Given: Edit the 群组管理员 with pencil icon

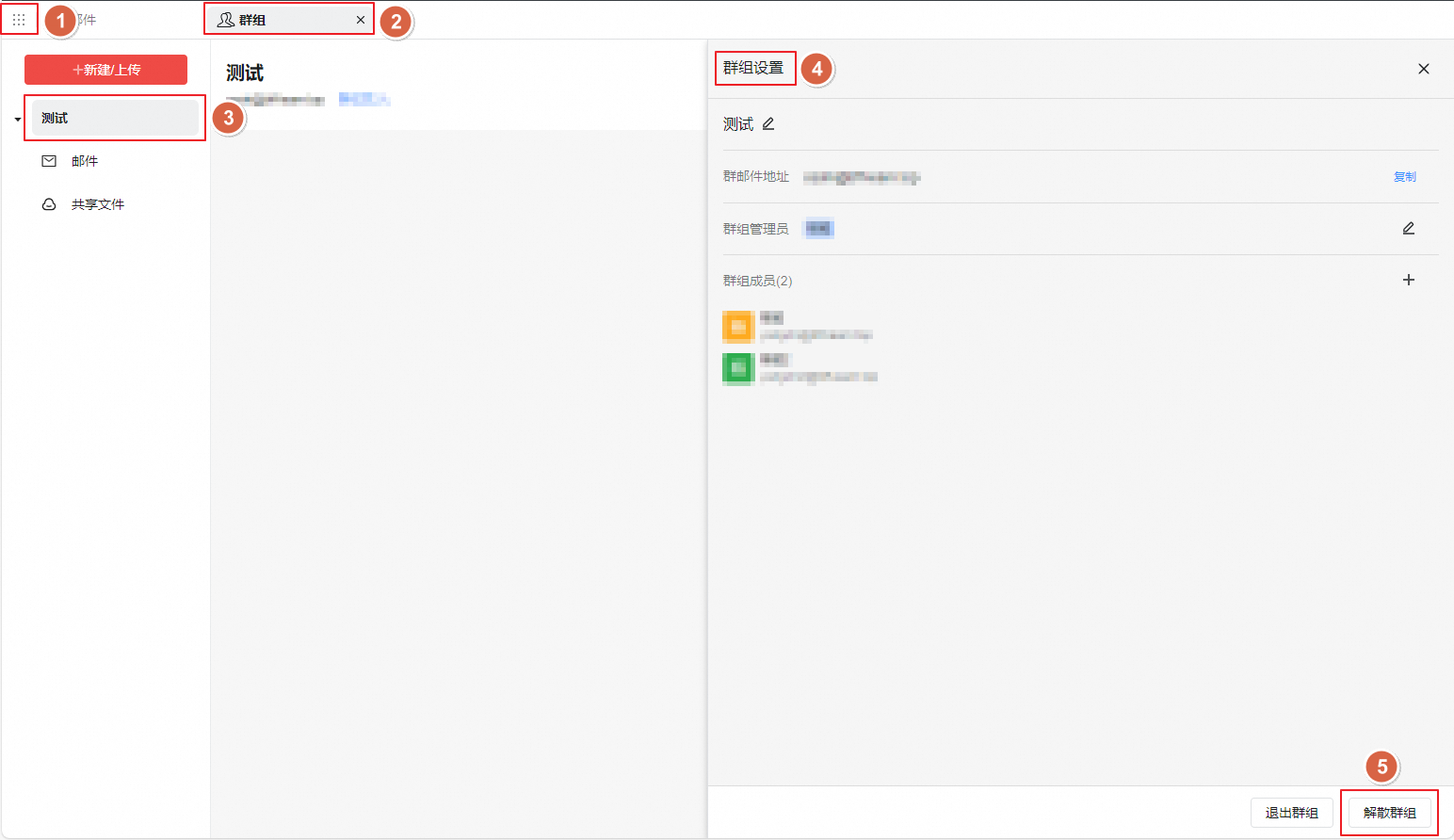Looking at the screenshot, I should click(x=1408, y=229).
